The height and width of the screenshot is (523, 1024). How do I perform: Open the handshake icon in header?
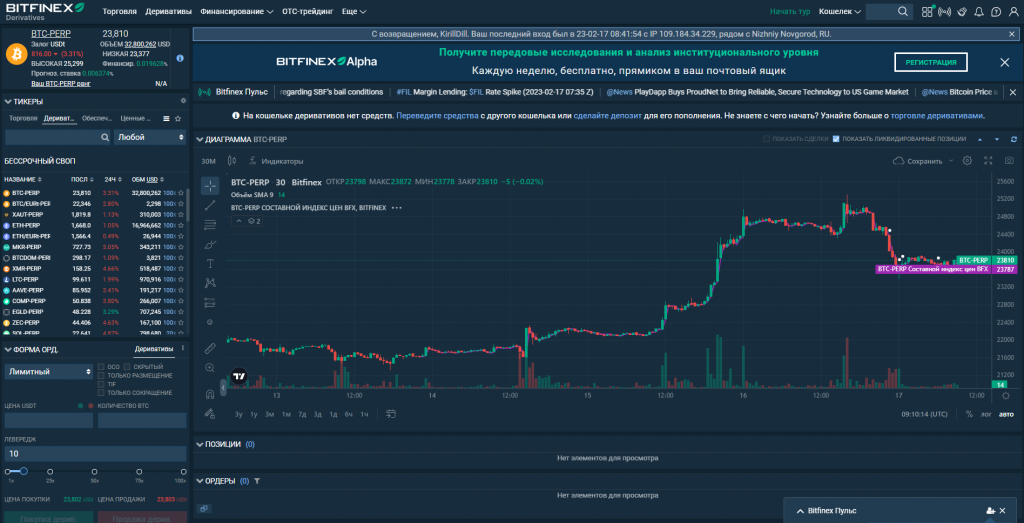coord(962,11)
